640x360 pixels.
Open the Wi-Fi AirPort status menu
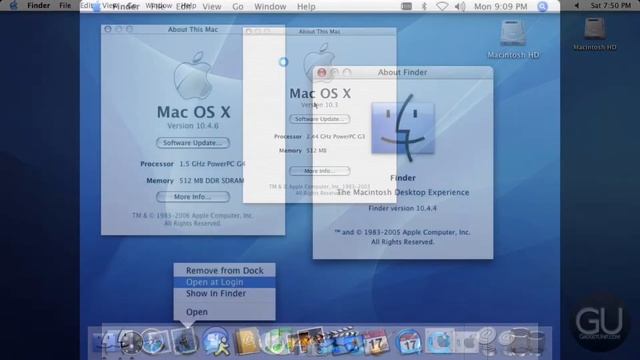(442, 7)
